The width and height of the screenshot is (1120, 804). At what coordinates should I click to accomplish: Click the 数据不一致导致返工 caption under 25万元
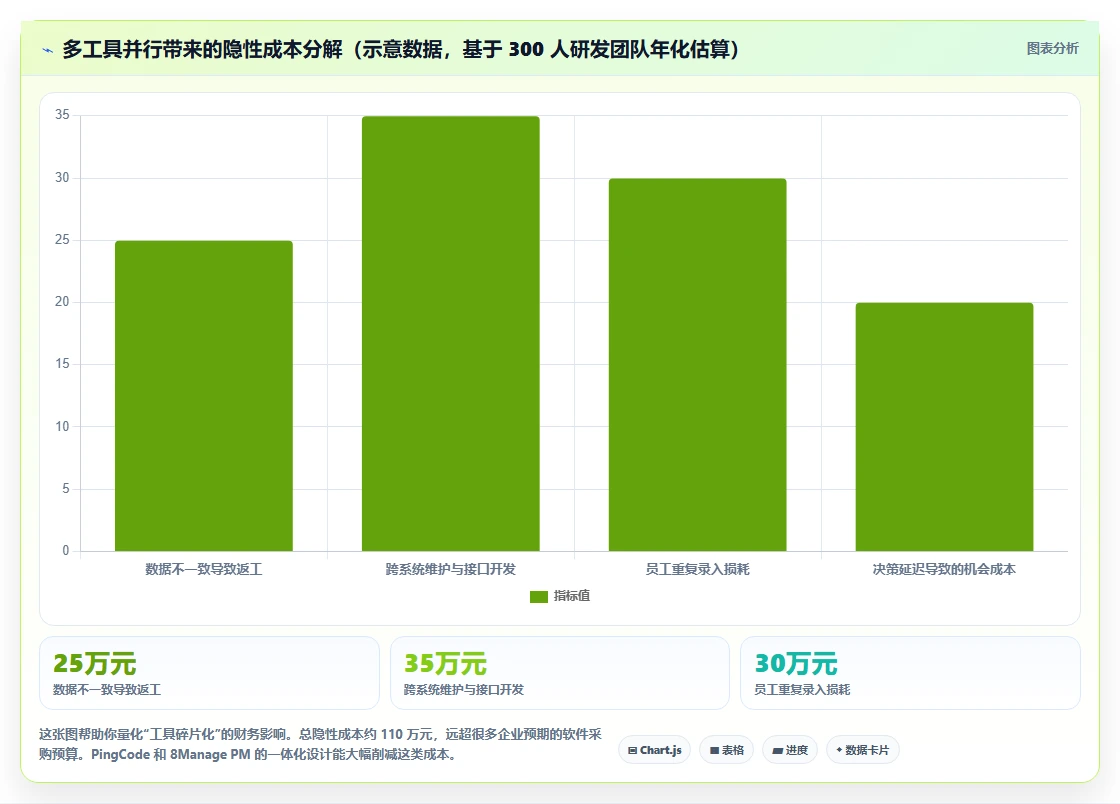point(107,690)
